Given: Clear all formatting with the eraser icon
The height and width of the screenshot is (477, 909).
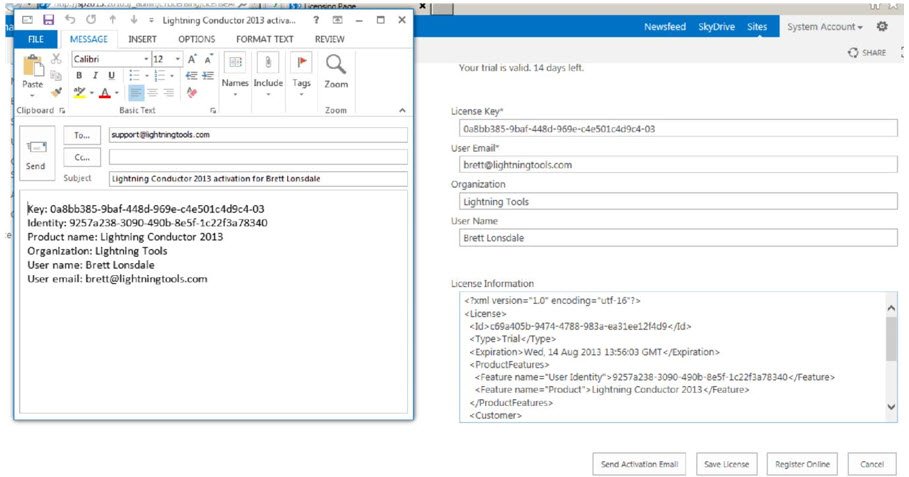Looking at the screenshot, I should 192,92.
